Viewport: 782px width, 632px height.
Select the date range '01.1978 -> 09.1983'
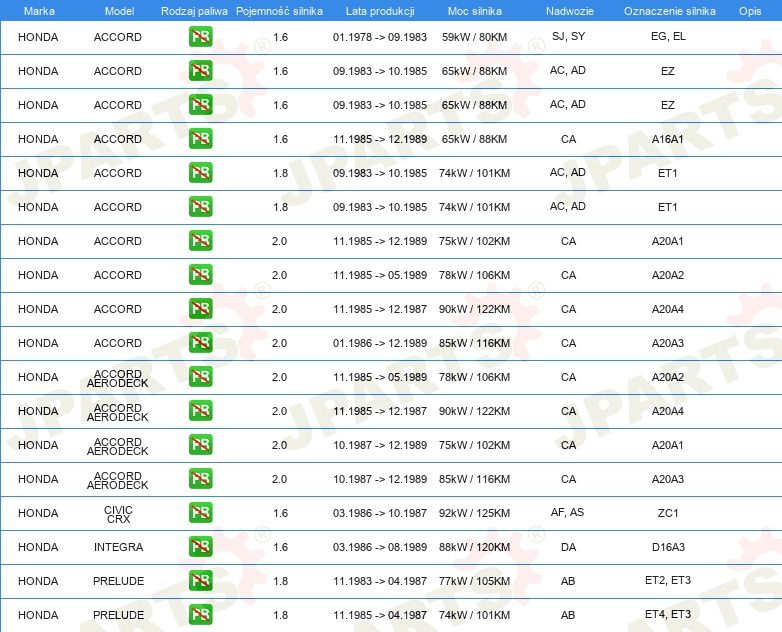(380, 37)
